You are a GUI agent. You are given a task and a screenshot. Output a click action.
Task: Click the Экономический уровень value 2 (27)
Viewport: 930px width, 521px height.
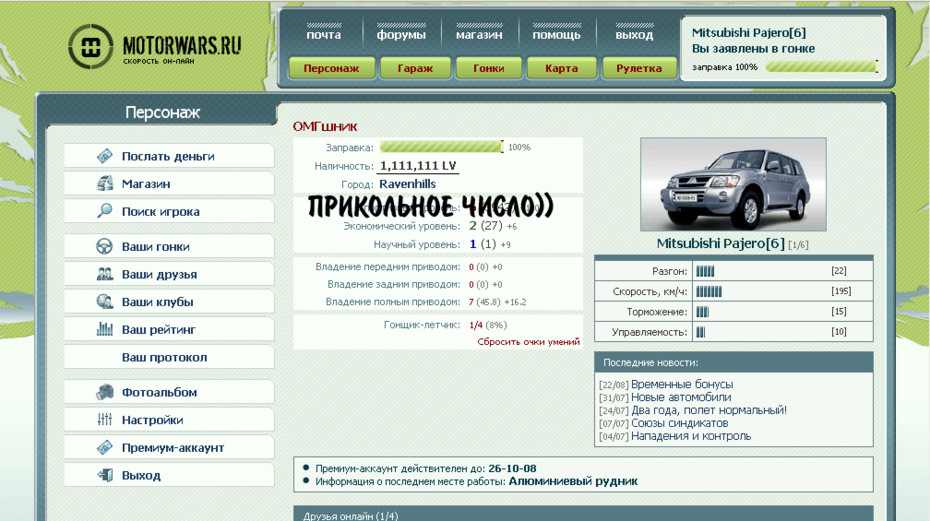[x=486, y=225]
